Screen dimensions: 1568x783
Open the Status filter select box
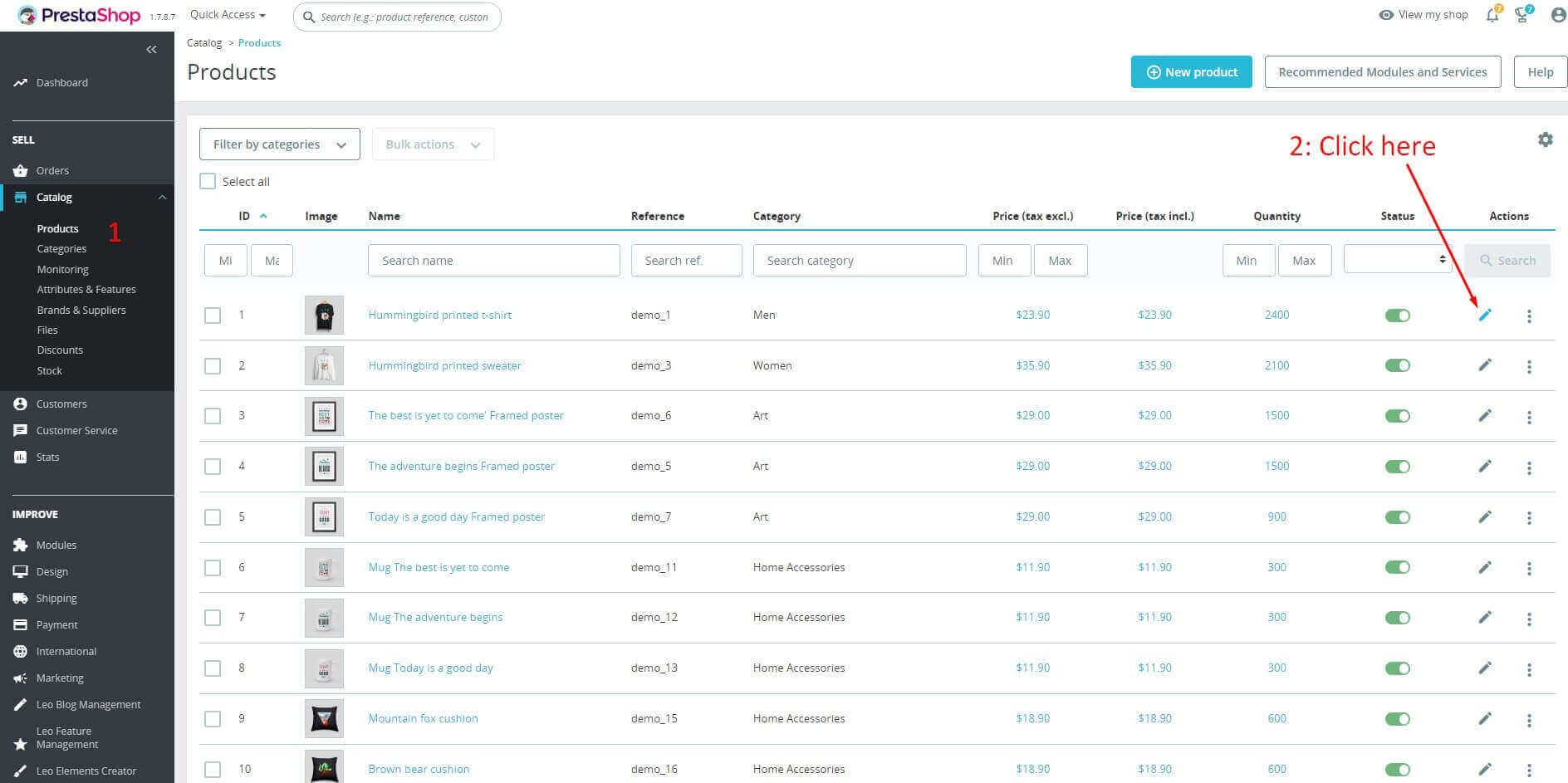pos(1398,259)
